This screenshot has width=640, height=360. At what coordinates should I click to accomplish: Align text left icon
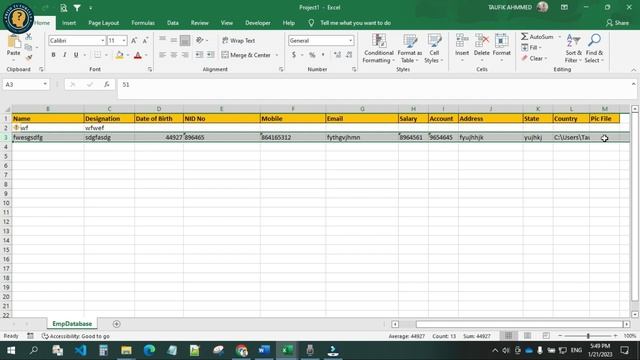coord(162,55)
